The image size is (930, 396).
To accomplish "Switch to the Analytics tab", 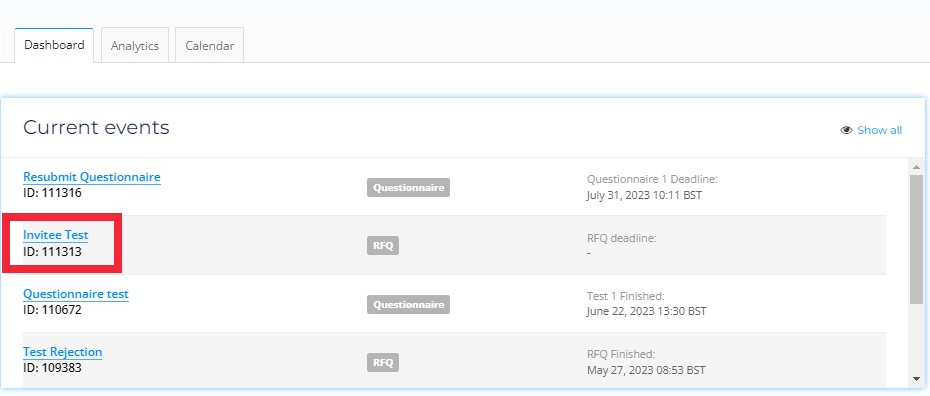I will coord(135,46).
